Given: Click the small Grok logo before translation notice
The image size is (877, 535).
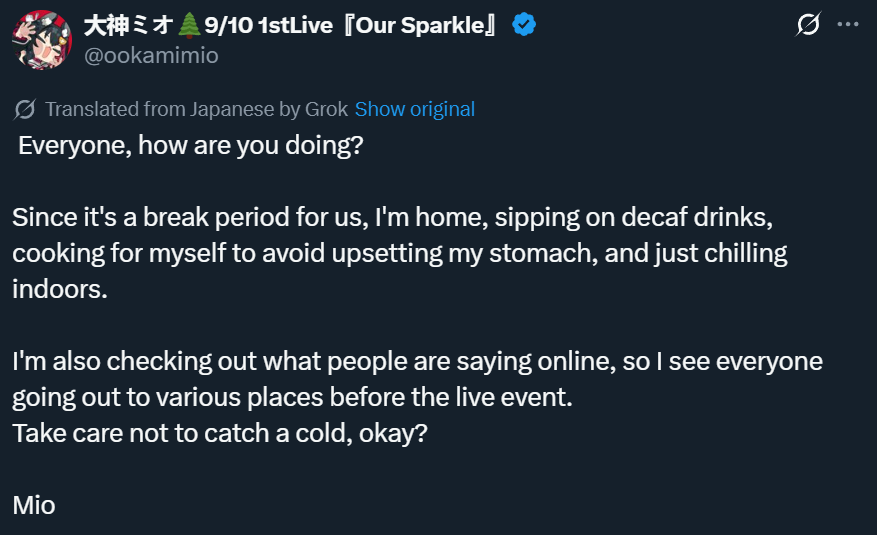Looking at the screenshot, I should click(x=26, y=109).
